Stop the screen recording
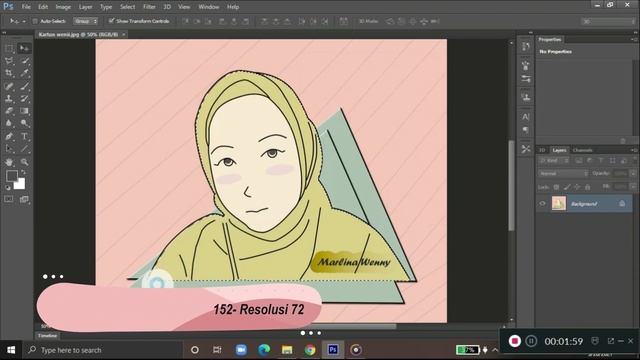The image size is (640, 360). tap(514, 341)
